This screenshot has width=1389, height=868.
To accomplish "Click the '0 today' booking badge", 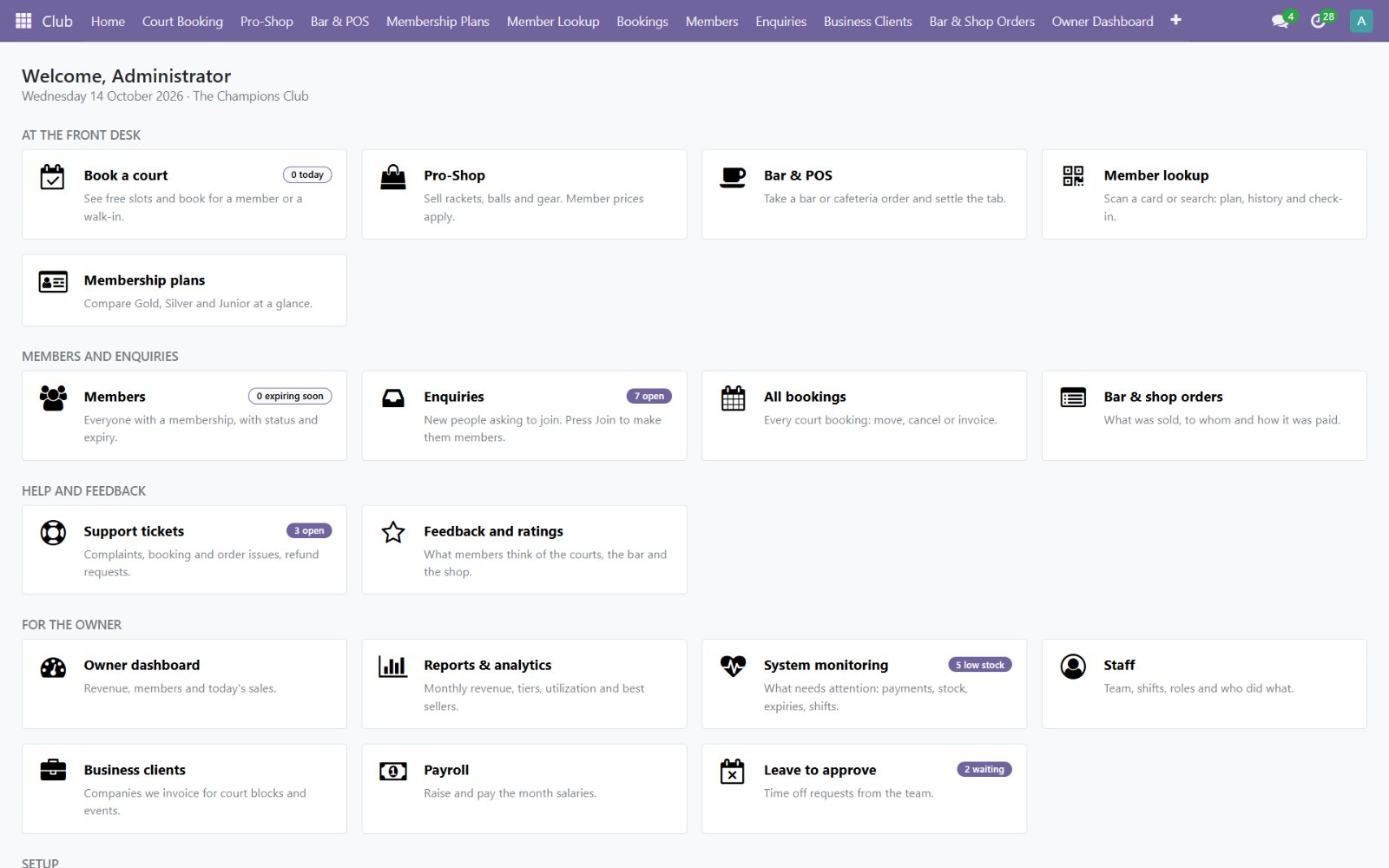I will 307,174.
